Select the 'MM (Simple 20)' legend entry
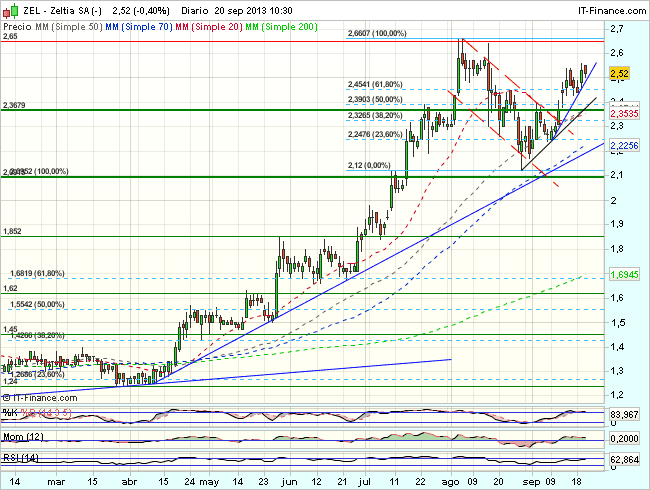The image size is (650, 490). click(209, 27)
